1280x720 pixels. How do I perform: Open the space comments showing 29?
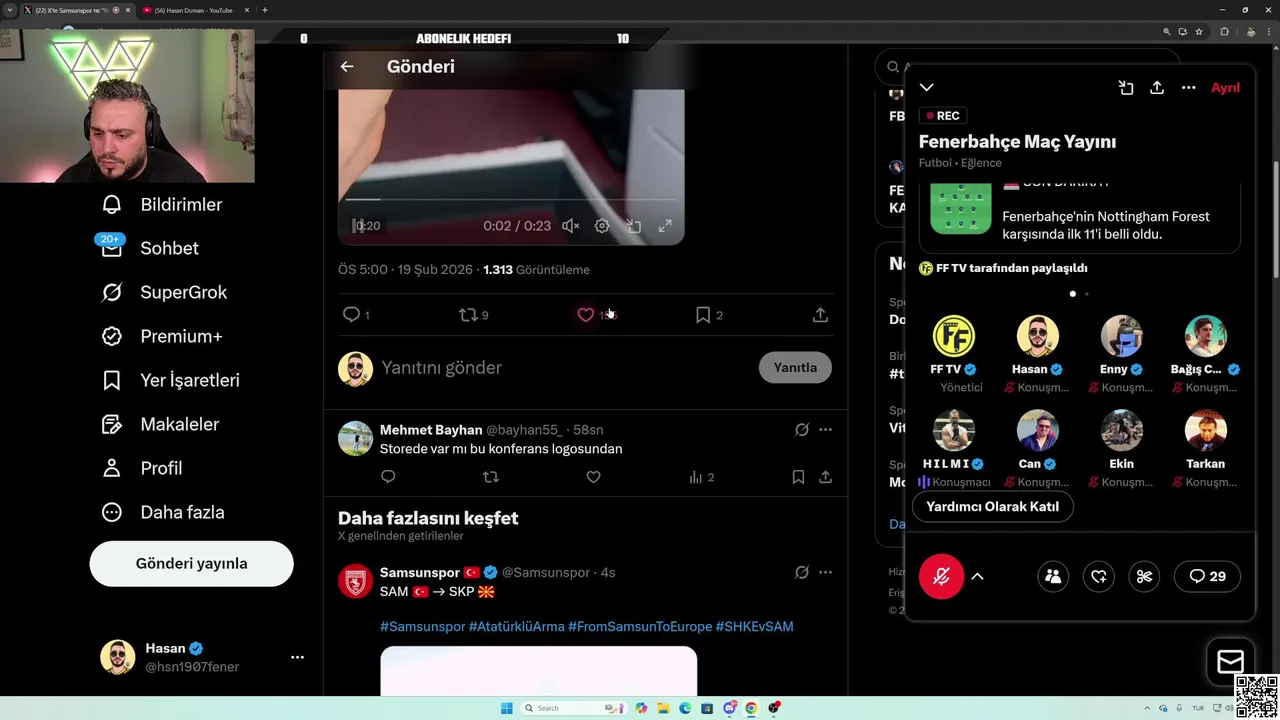pyautogui.click(x=1207, y=576)
